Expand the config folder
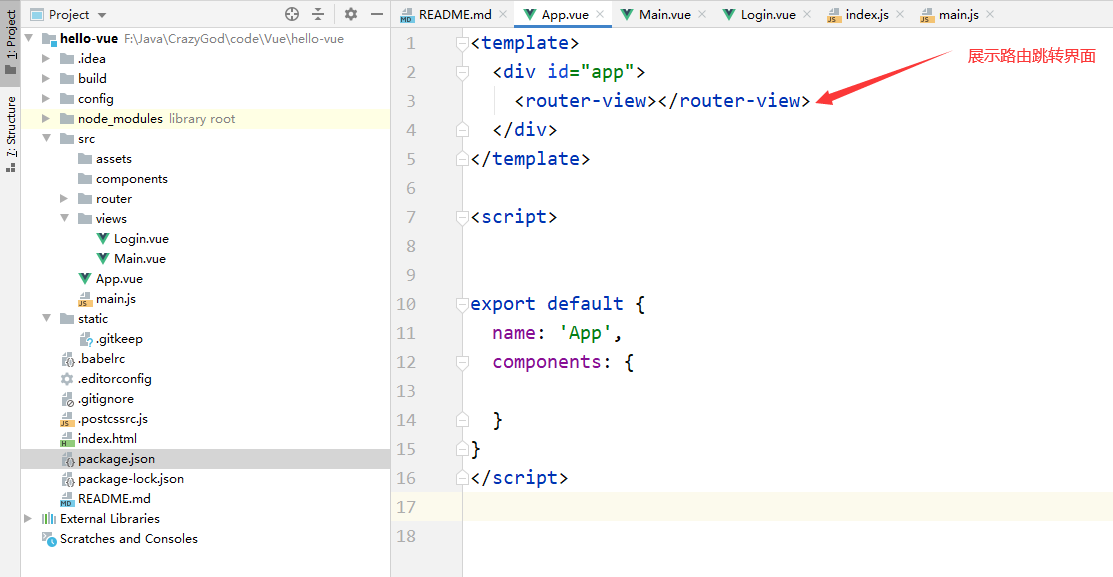The image size is (1113, 577). [x=46, y=98]
